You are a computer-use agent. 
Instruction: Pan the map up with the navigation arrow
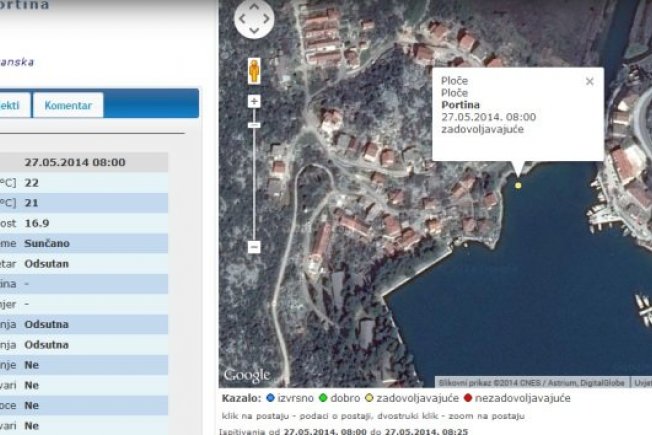click(x=254, y=7)
